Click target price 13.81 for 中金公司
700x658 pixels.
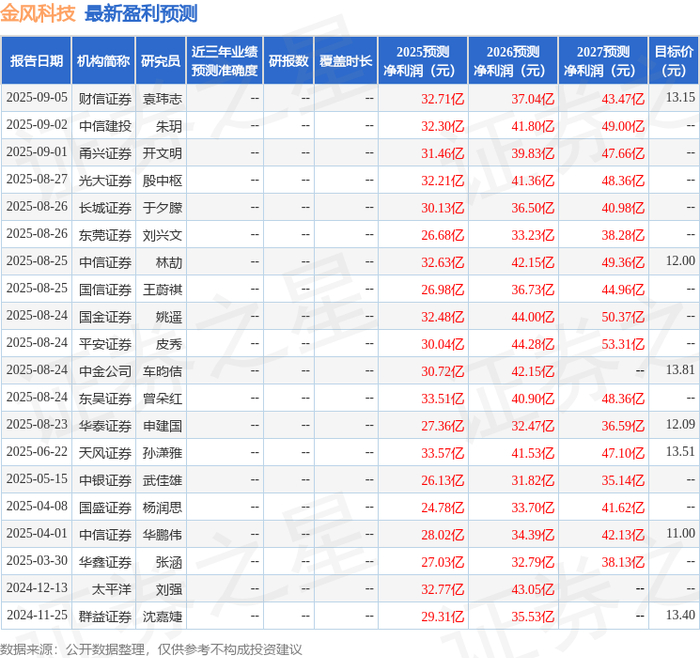[x=680, y=370]
